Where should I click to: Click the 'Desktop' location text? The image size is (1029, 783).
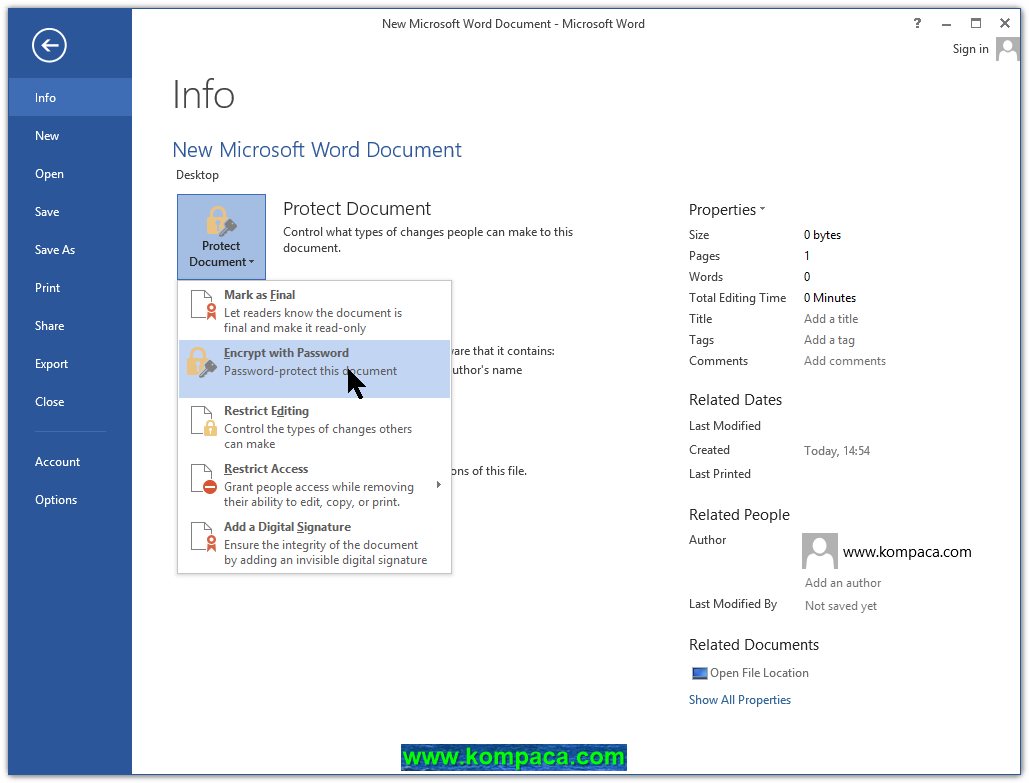197,175
